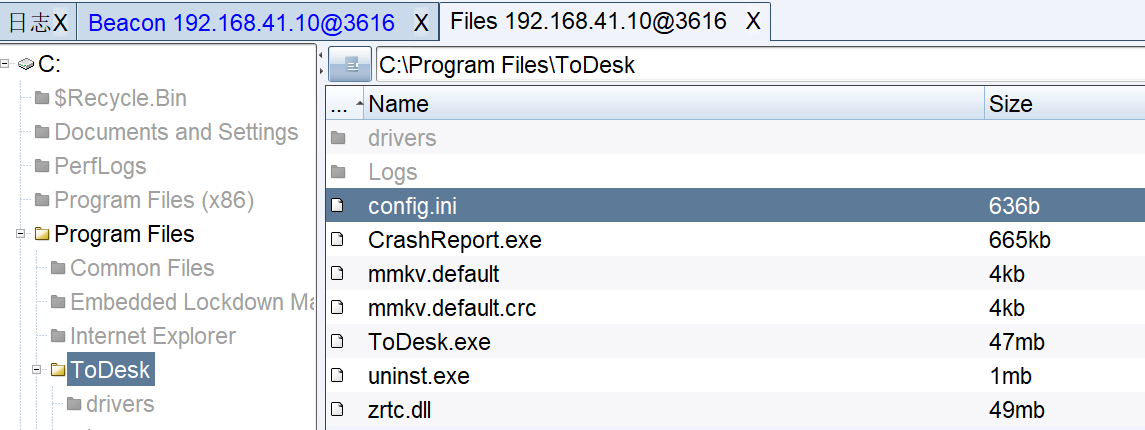Collapse the Program Files tree node

point(20,234)
